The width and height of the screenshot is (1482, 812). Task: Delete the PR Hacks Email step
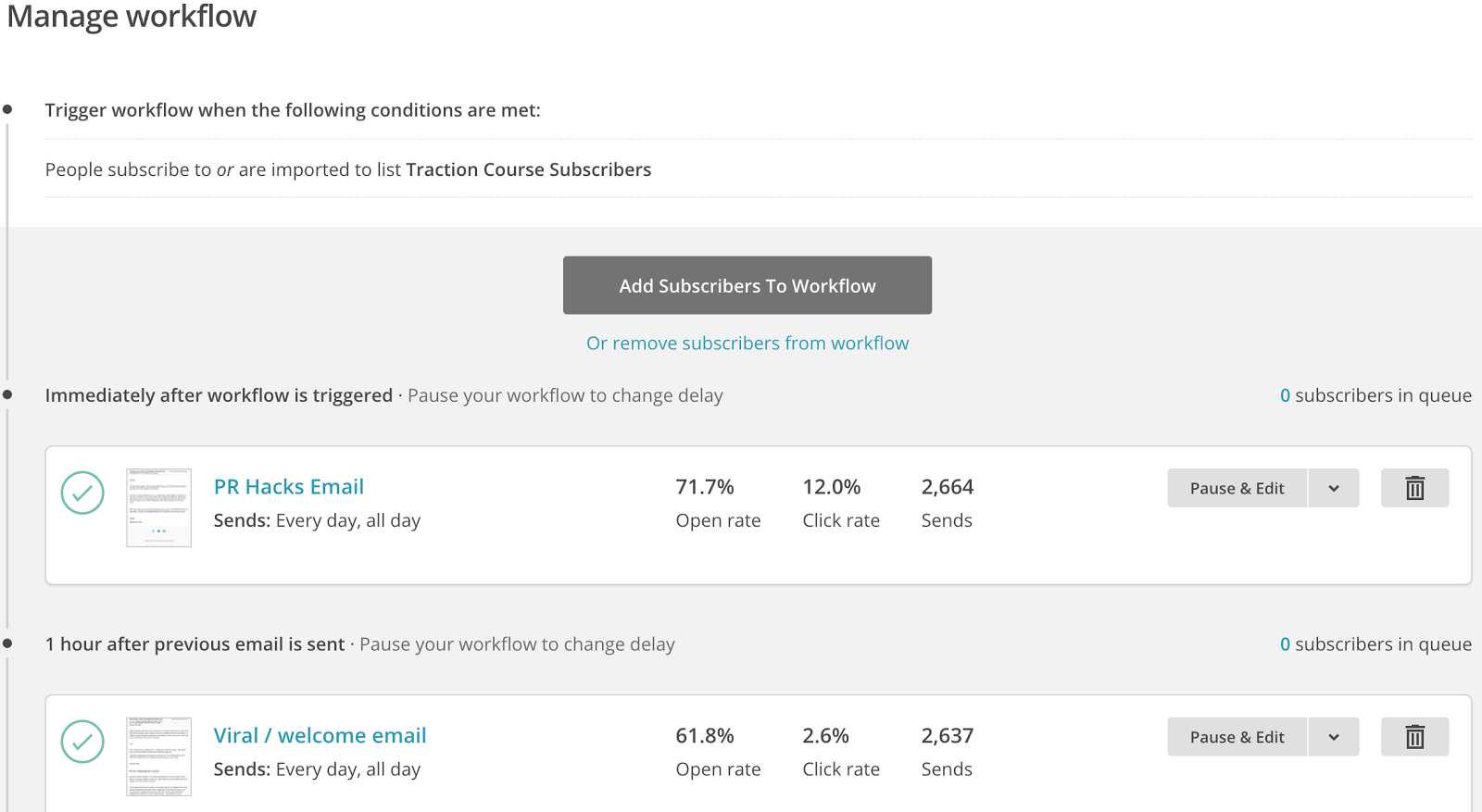(1414, 488)
